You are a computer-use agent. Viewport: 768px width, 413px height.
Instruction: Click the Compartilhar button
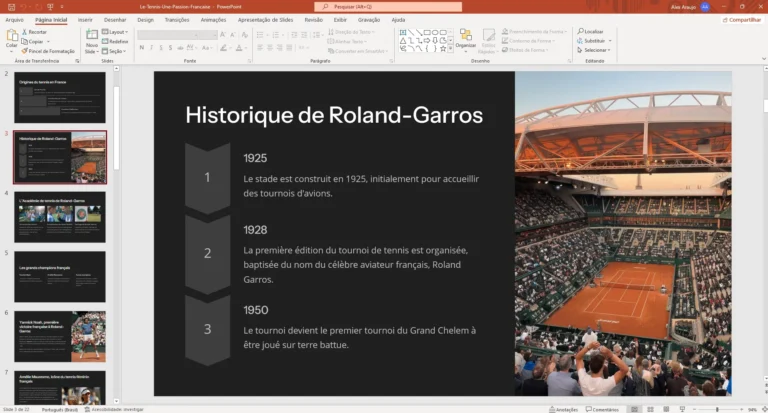coord(742,20)
